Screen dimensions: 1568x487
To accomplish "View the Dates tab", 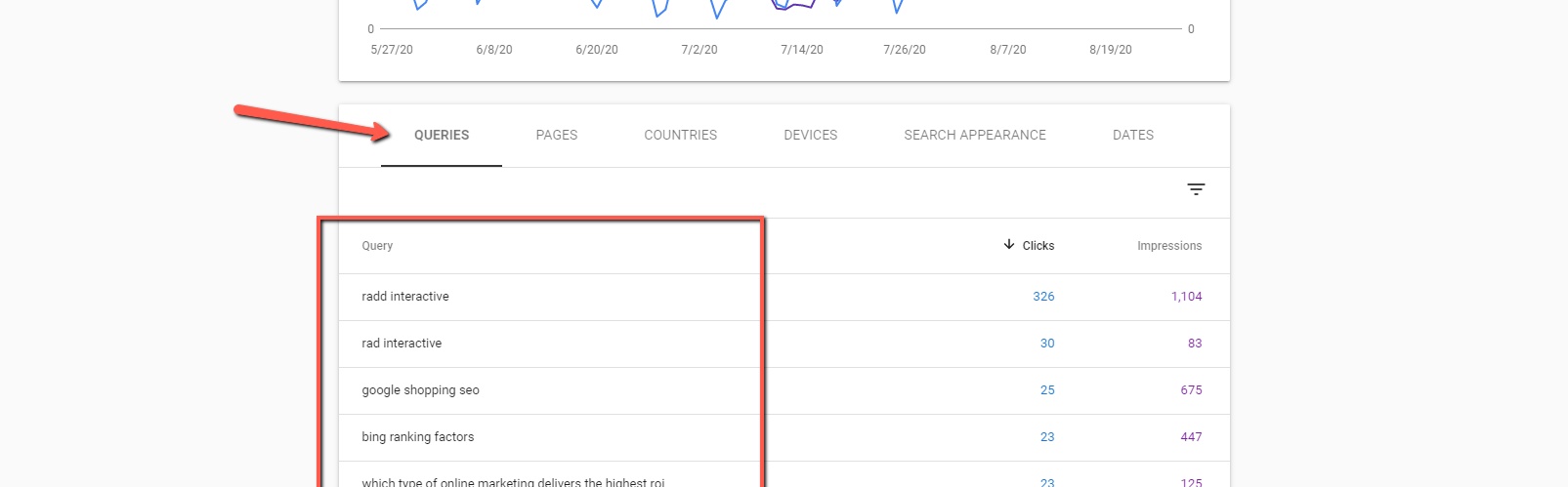I will coord(1132,136).
